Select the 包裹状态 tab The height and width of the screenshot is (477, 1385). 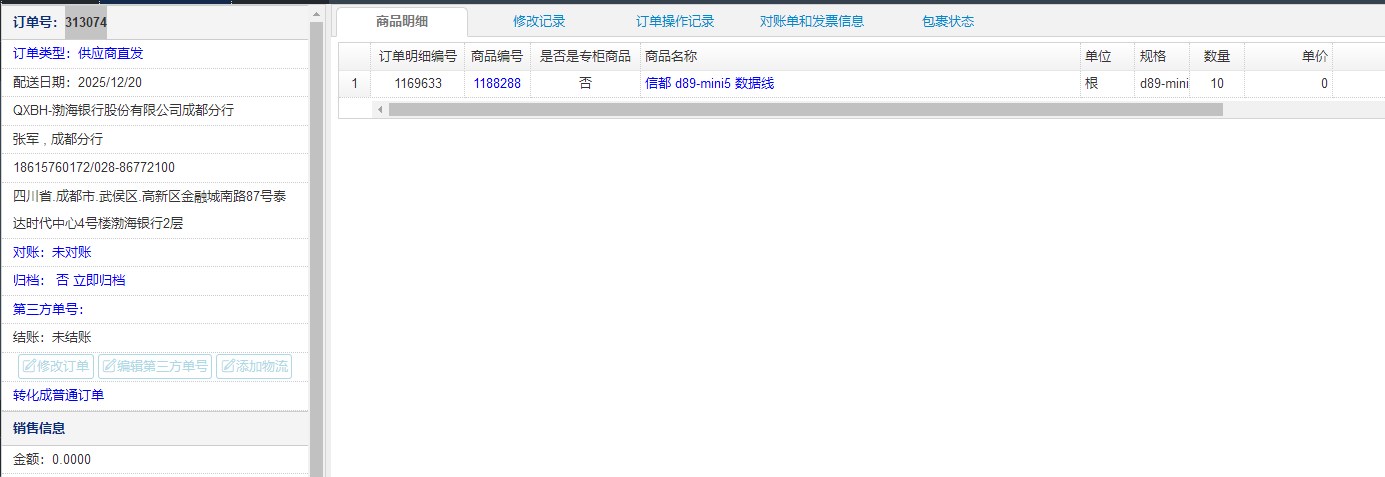pos(947,21)
